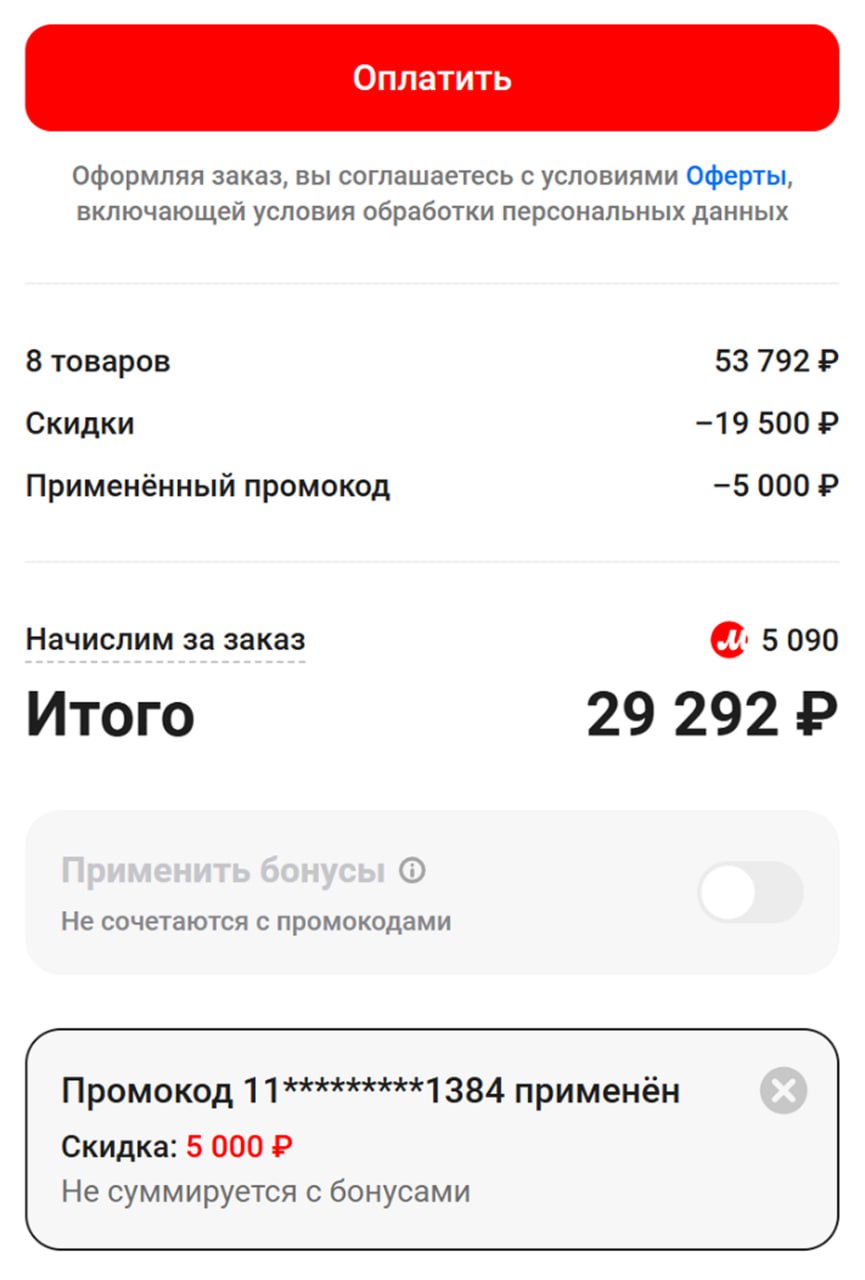Open the Оферты terms link
865x1280 pixels.
coord(736,177)
